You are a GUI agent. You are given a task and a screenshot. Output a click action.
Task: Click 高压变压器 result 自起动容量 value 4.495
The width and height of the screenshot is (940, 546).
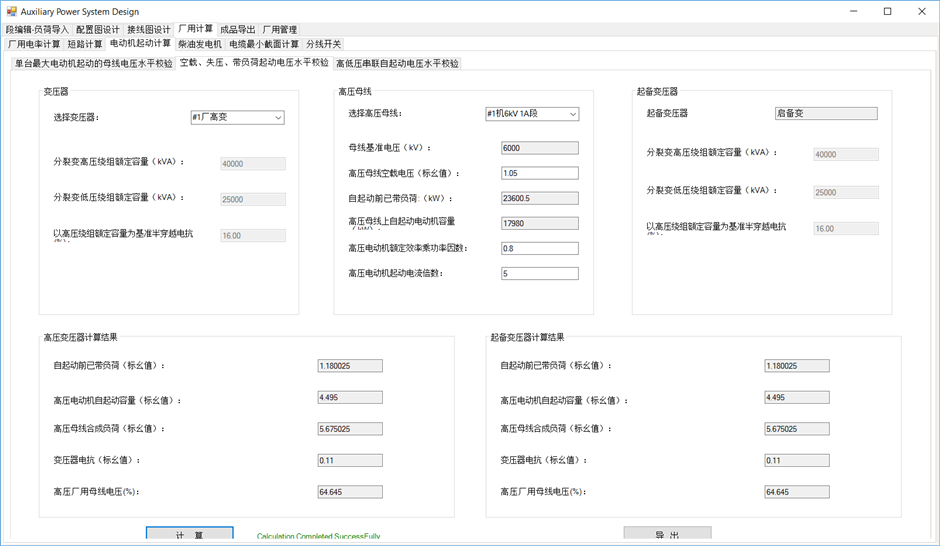click(x=350, y=397)
